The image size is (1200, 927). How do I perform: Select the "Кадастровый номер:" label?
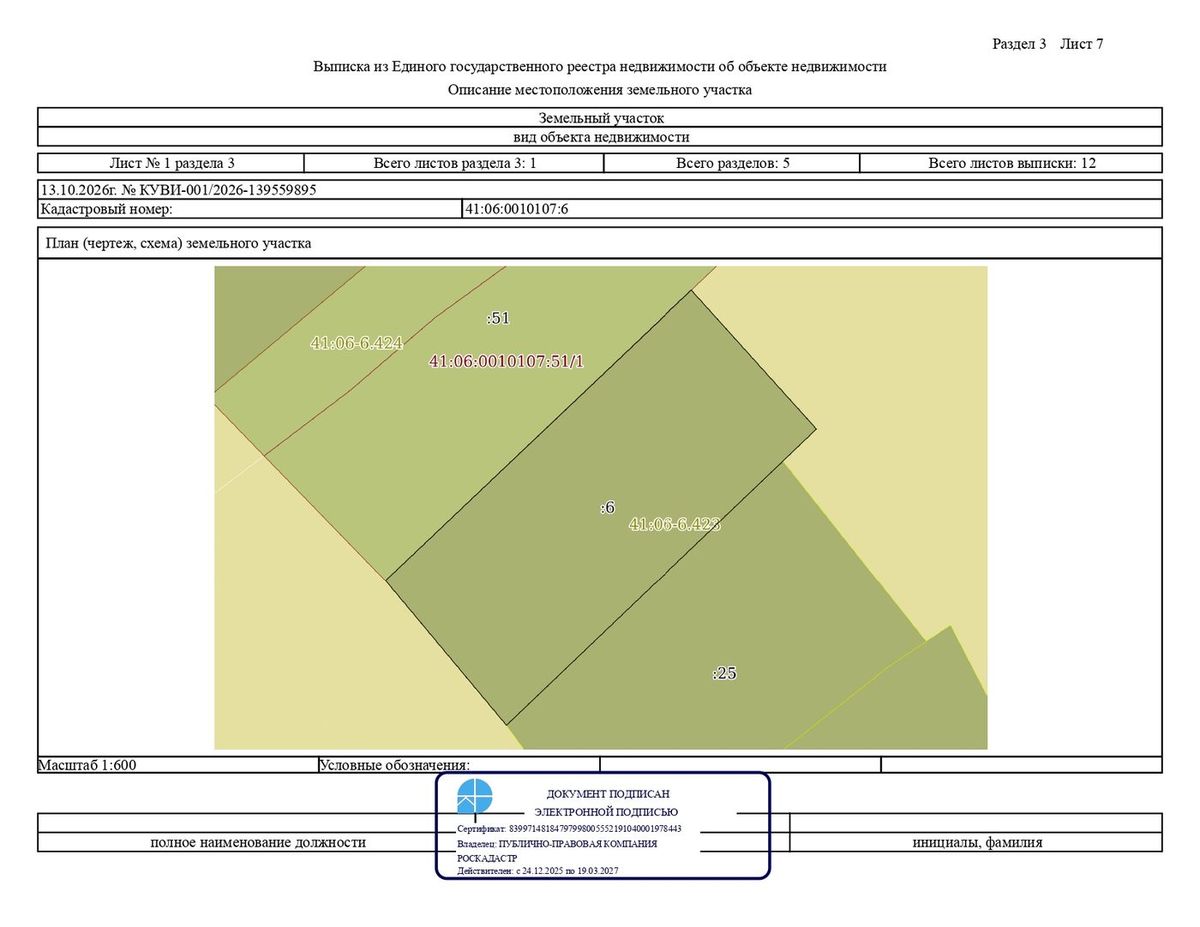[107, 209]
